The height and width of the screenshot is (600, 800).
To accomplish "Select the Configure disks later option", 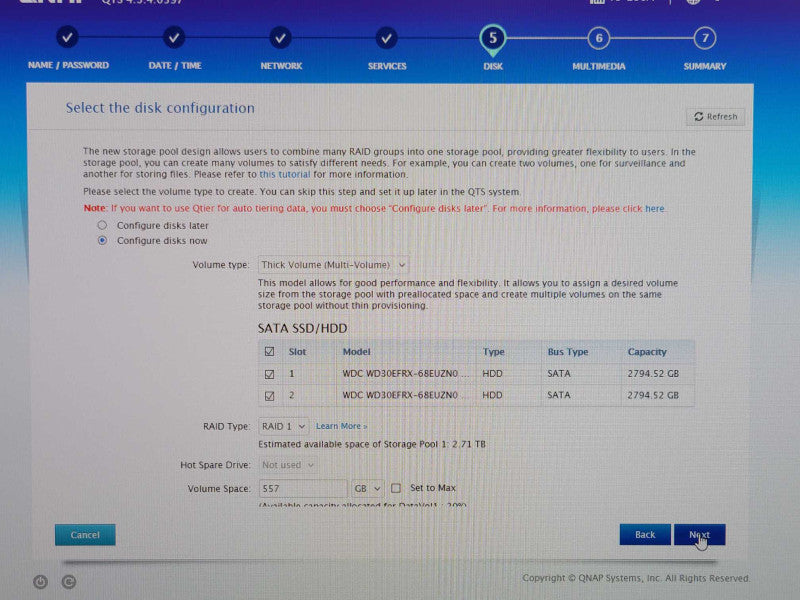I will coord(103,225).
